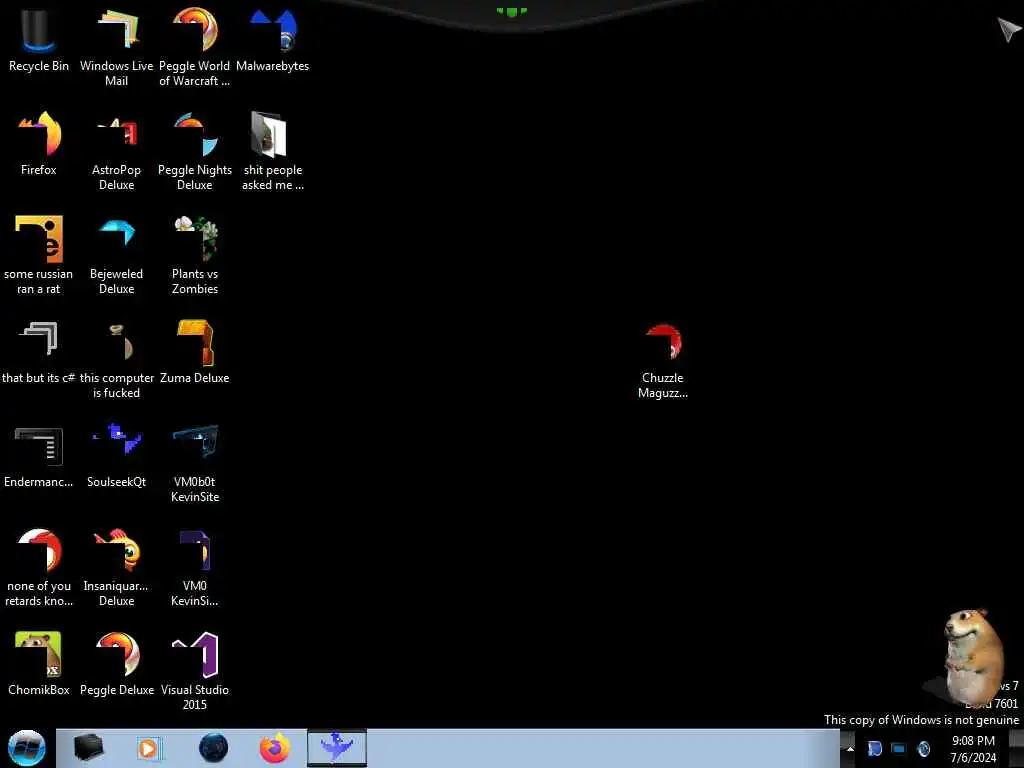Image resolution: width=1024 pixels, height=768 pixels.
Task: Launch SoulseekQt from the desktop
Action: pos(117,456)
